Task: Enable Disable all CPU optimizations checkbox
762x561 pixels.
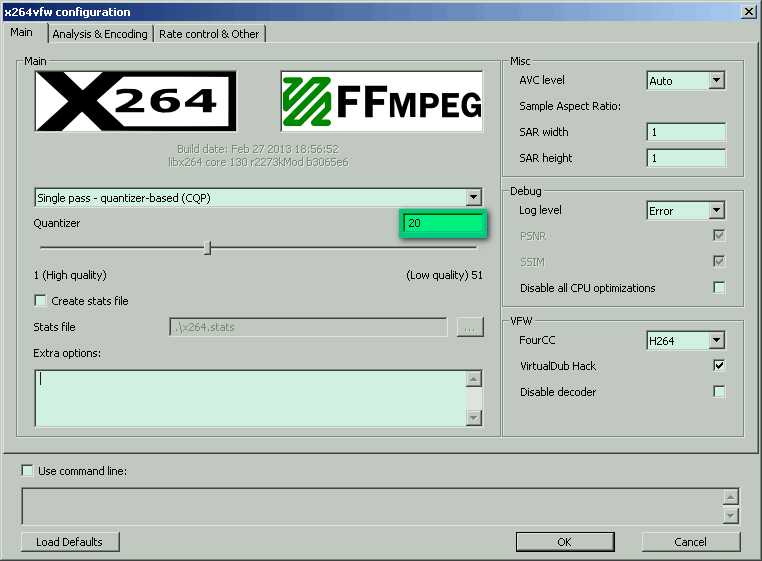Action: coord(719,287)
